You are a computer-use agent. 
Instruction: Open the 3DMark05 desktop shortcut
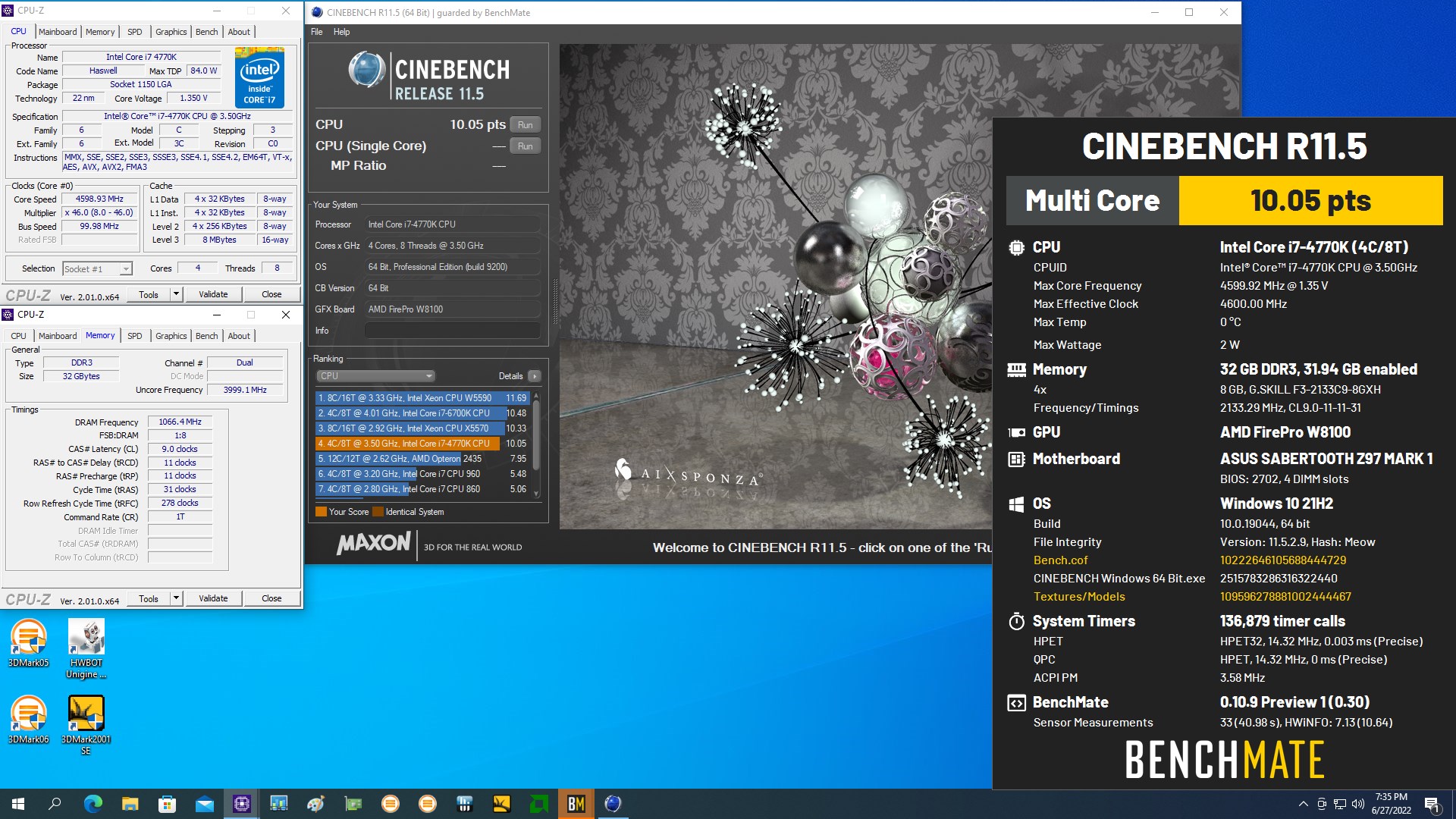[29, 643]
